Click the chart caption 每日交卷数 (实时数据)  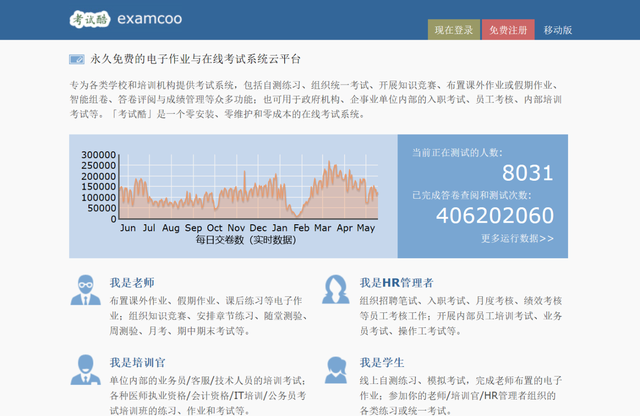[246, 240]
